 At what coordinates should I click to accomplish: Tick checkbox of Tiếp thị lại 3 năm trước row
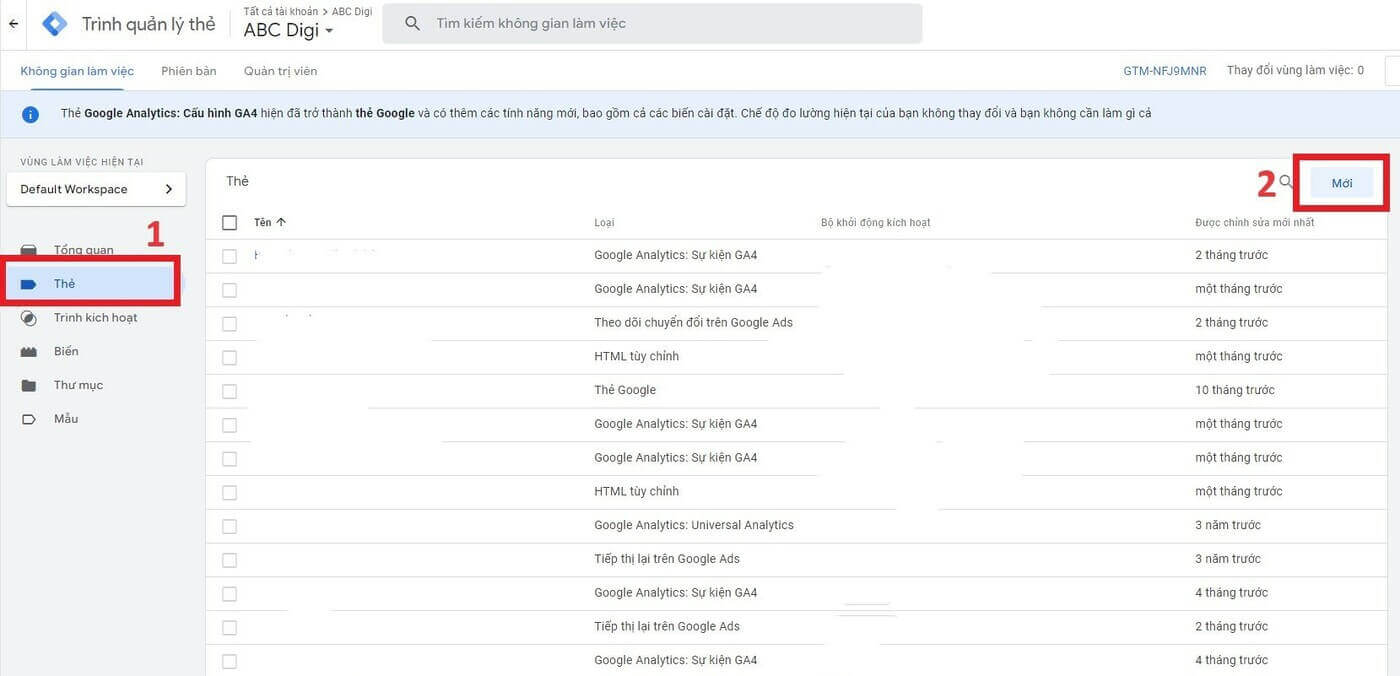tap(230, 560)
